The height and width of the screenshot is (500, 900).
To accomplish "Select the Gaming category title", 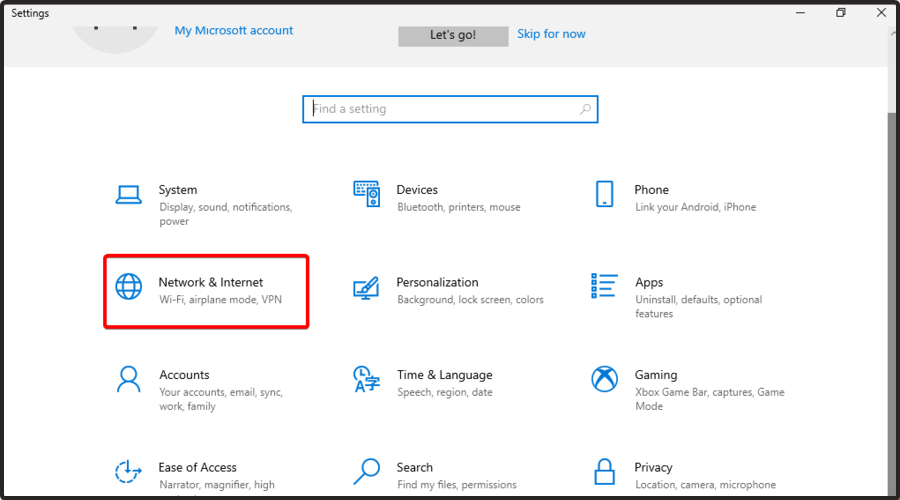I will coord(656,375).
